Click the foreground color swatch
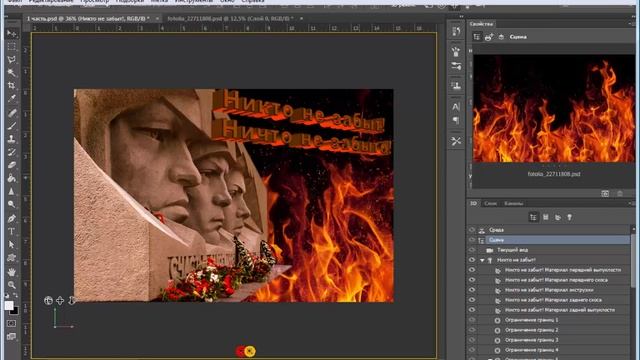Screen dimensions: 640x360 point(9,305)
